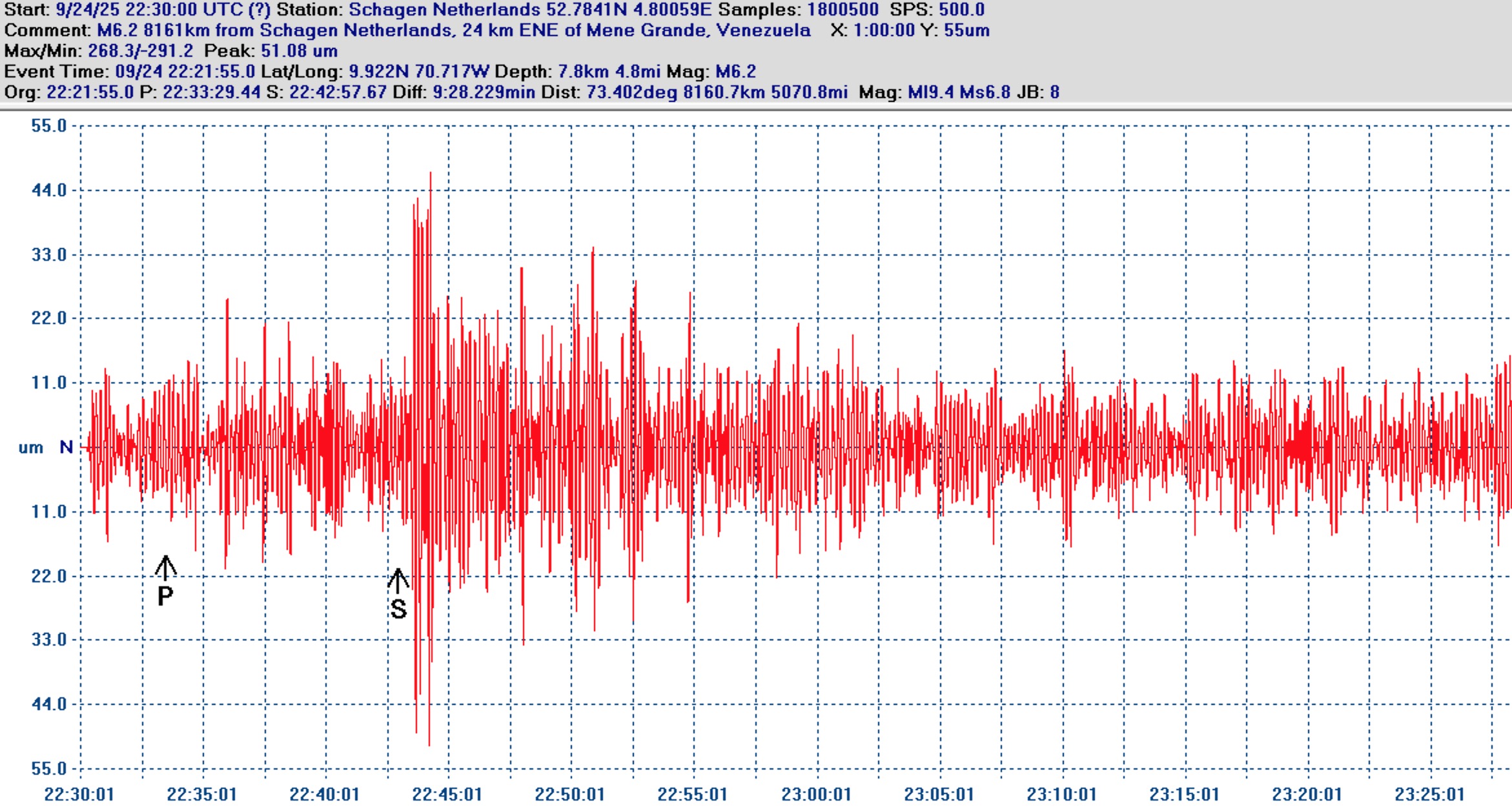Click the upper 33.0 amplitude axis label
Screen dimensions: 1512x807
coord(49,254)
